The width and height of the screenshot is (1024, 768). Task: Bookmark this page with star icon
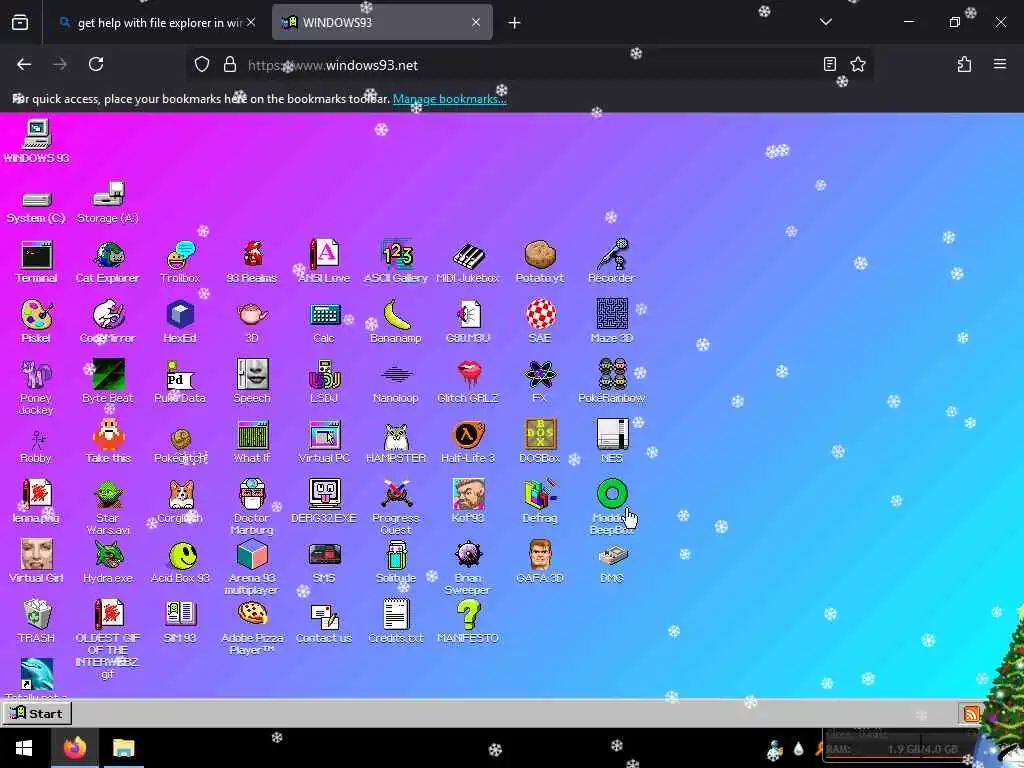[x=857, y=64]
